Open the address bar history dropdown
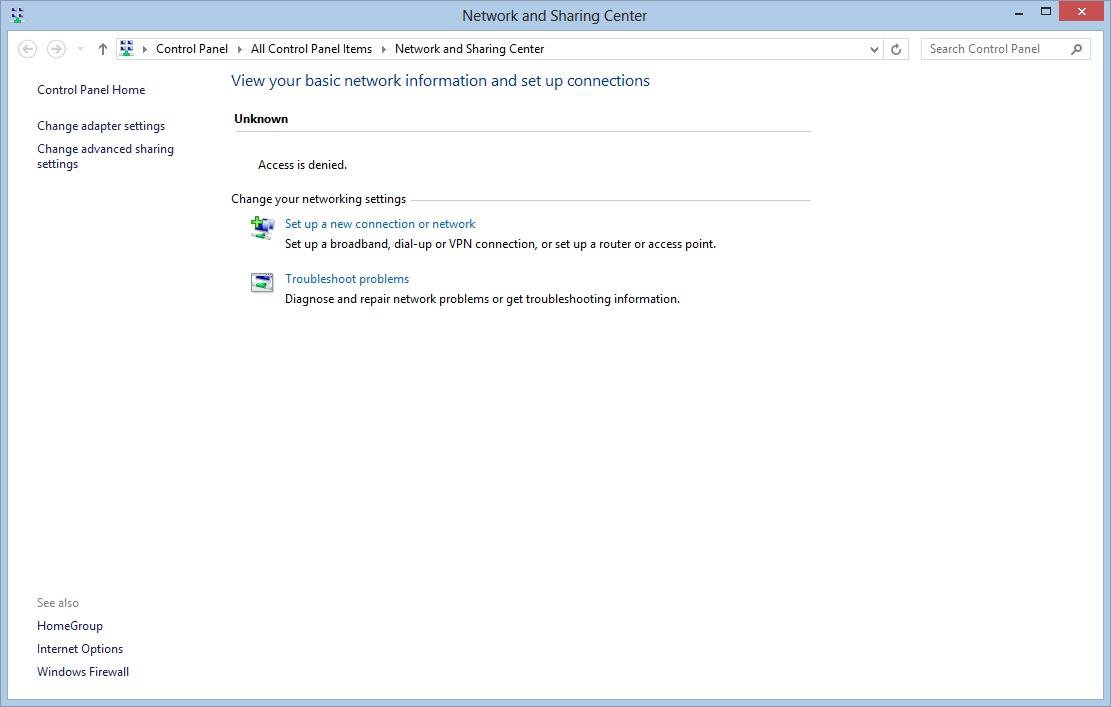The width and height of the screenshot is (1111, 707). 874,49
